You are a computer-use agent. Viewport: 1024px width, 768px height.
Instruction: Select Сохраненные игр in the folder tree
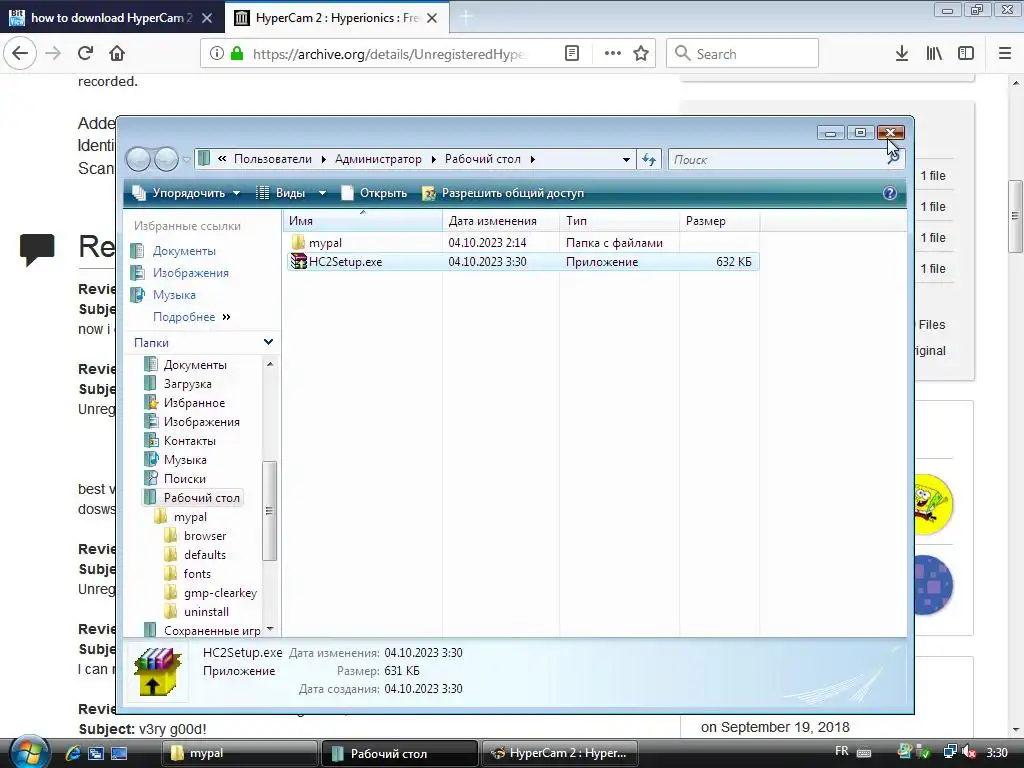[x=212, y=630]
